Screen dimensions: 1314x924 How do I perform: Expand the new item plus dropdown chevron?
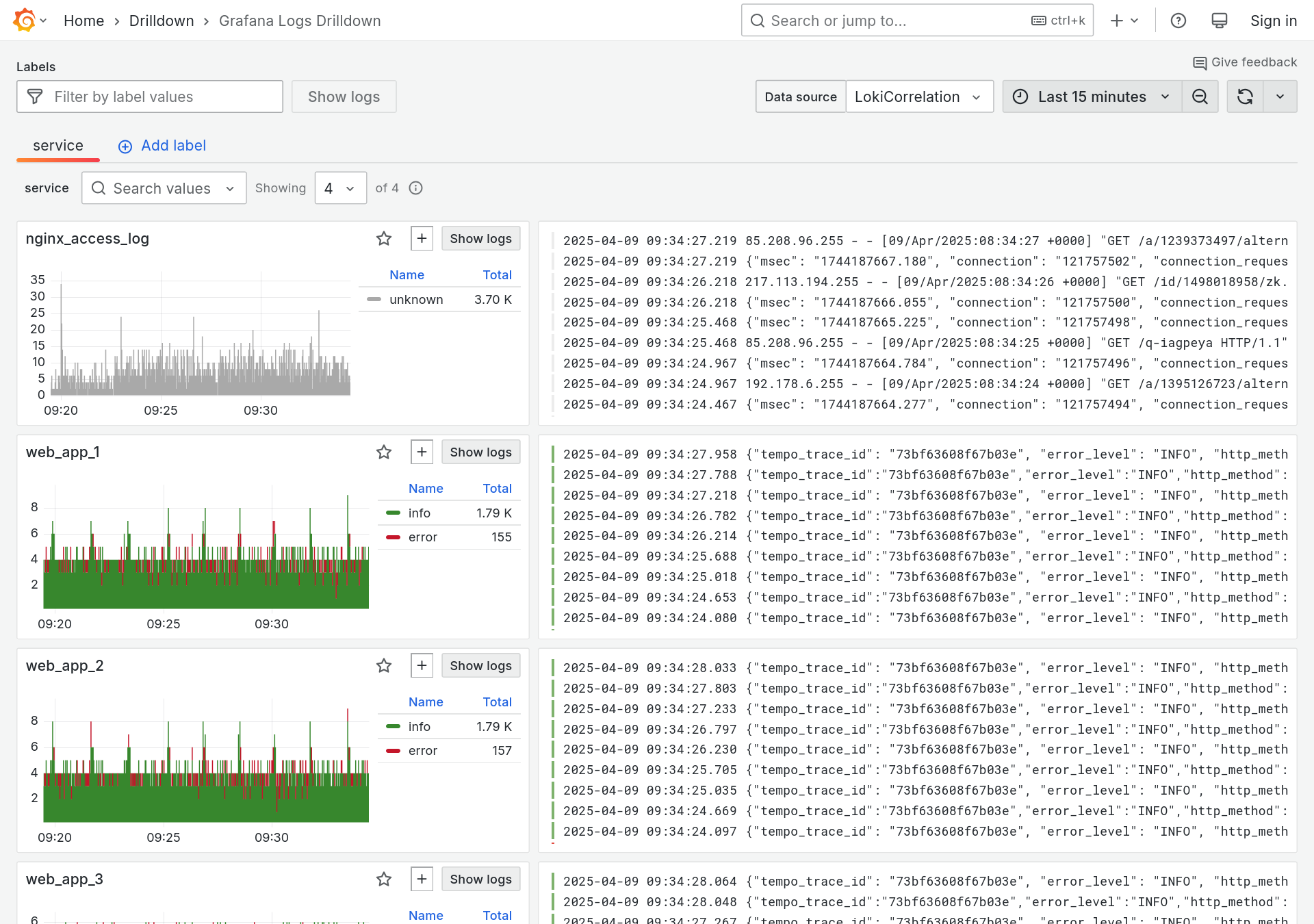pos(1134,21)
